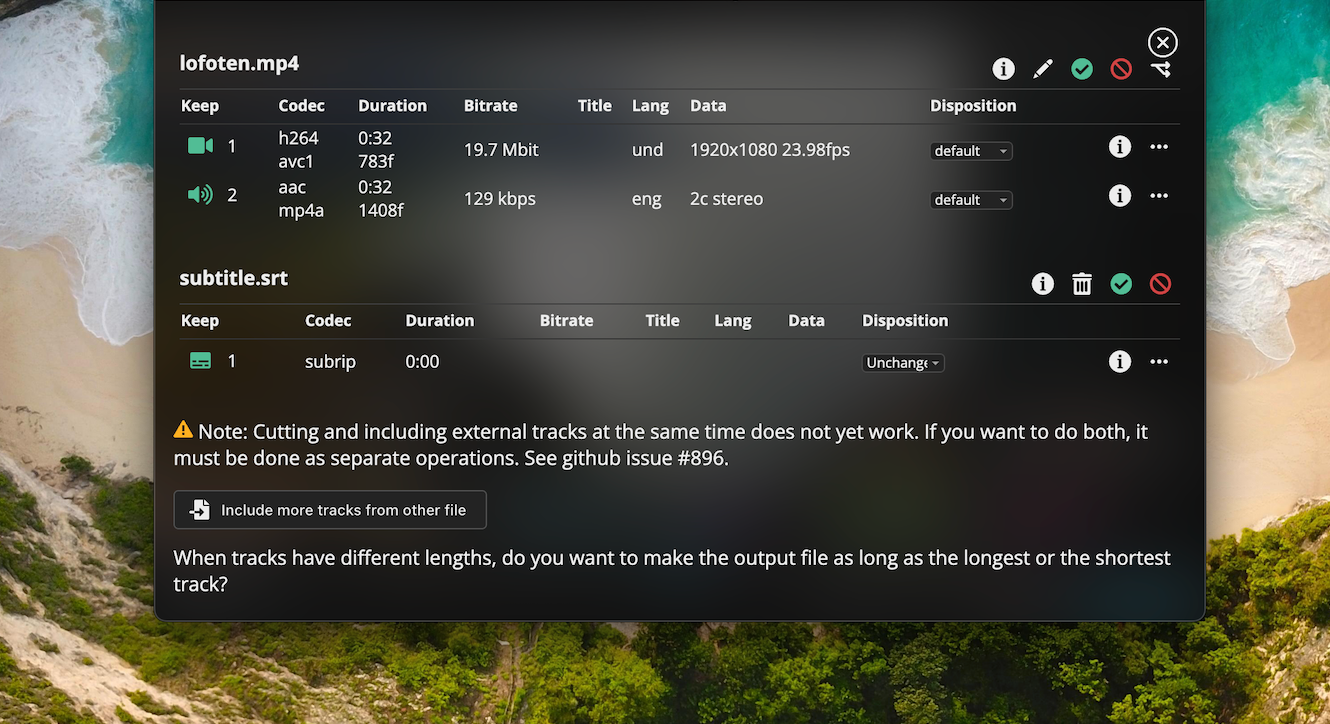Keep all tracks in lofoten.mp4
The height and width of the screenshot is (724, 1330).
point(1081,68)
